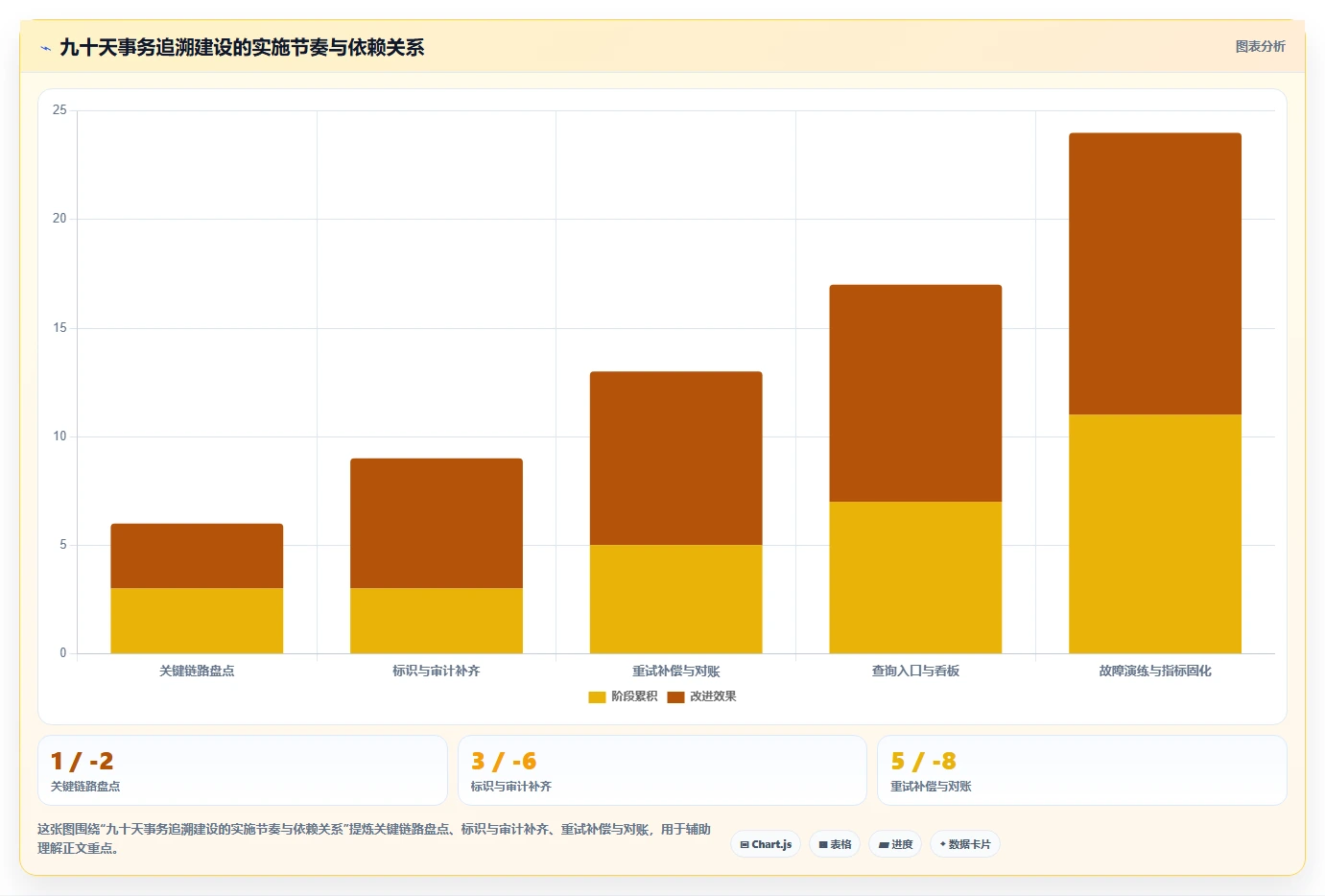The width and height of the screenshot is (1325, 896).
Task: Click the y-axis tick label 20
Action: (59, 219)
